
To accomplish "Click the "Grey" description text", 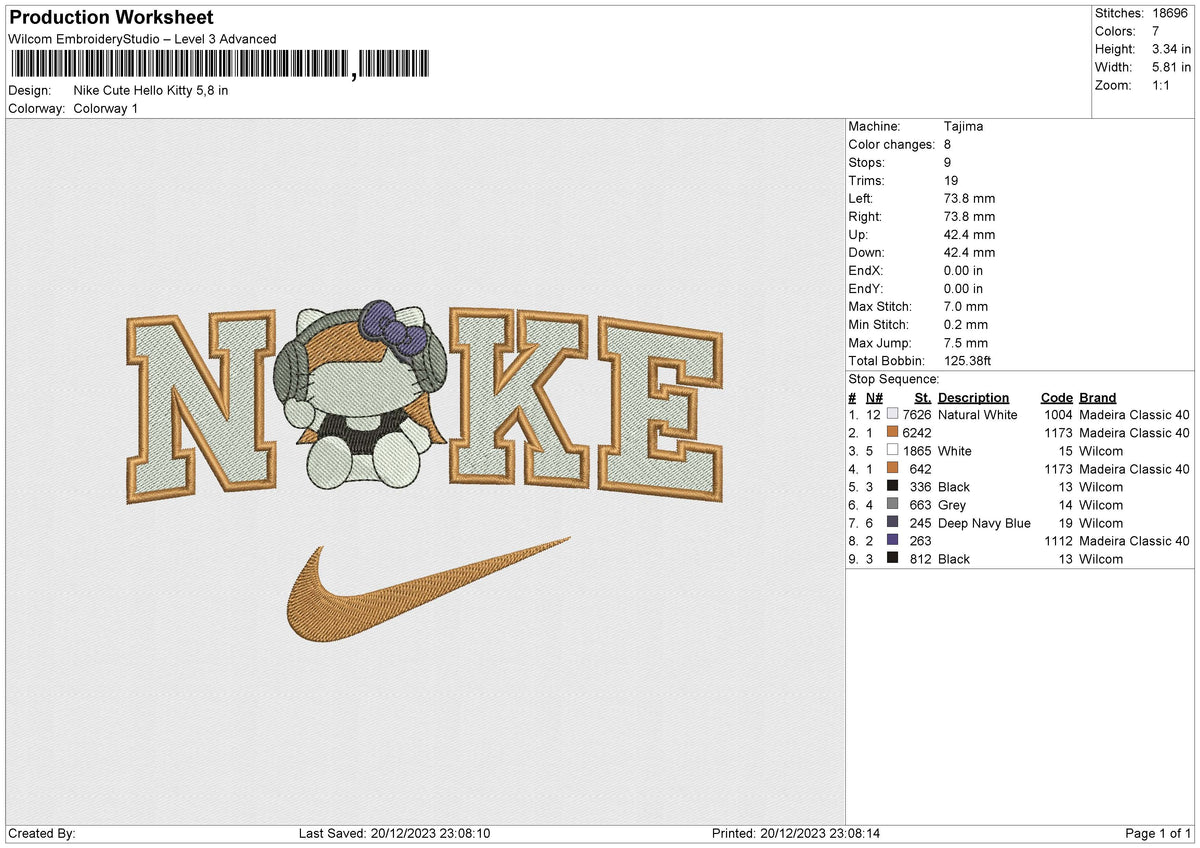I will [x=952, y=505].
